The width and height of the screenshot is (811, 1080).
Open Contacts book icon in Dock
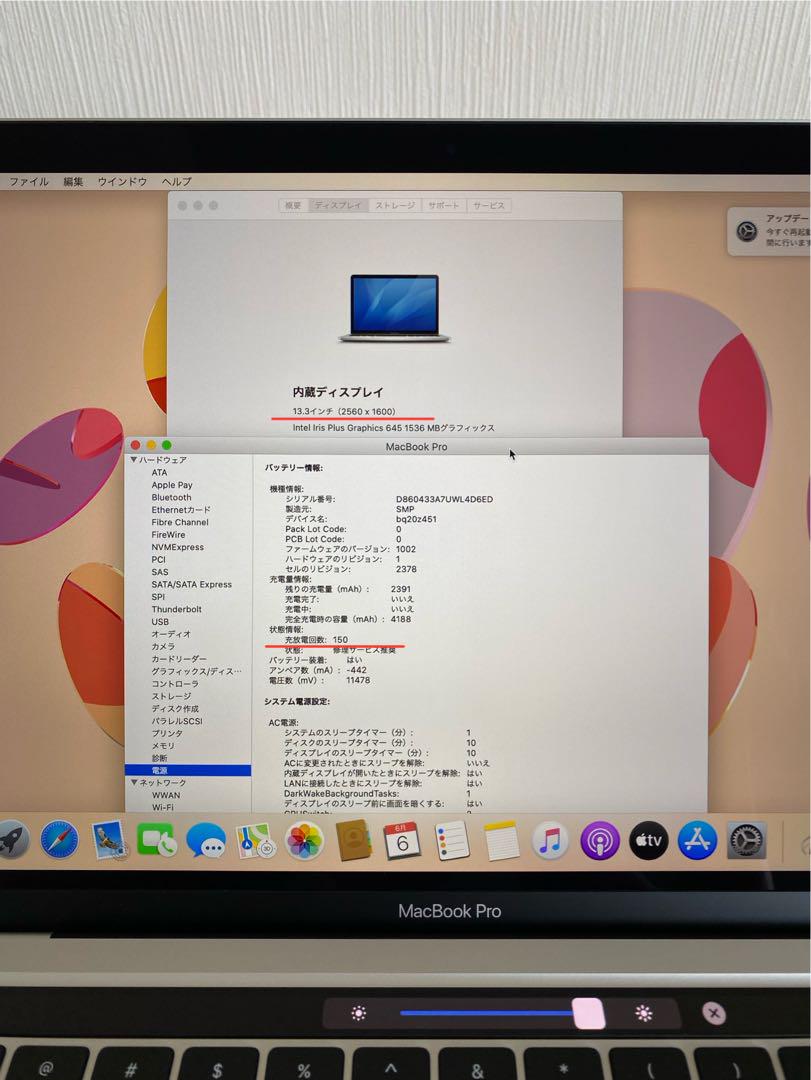click(353, 840)
